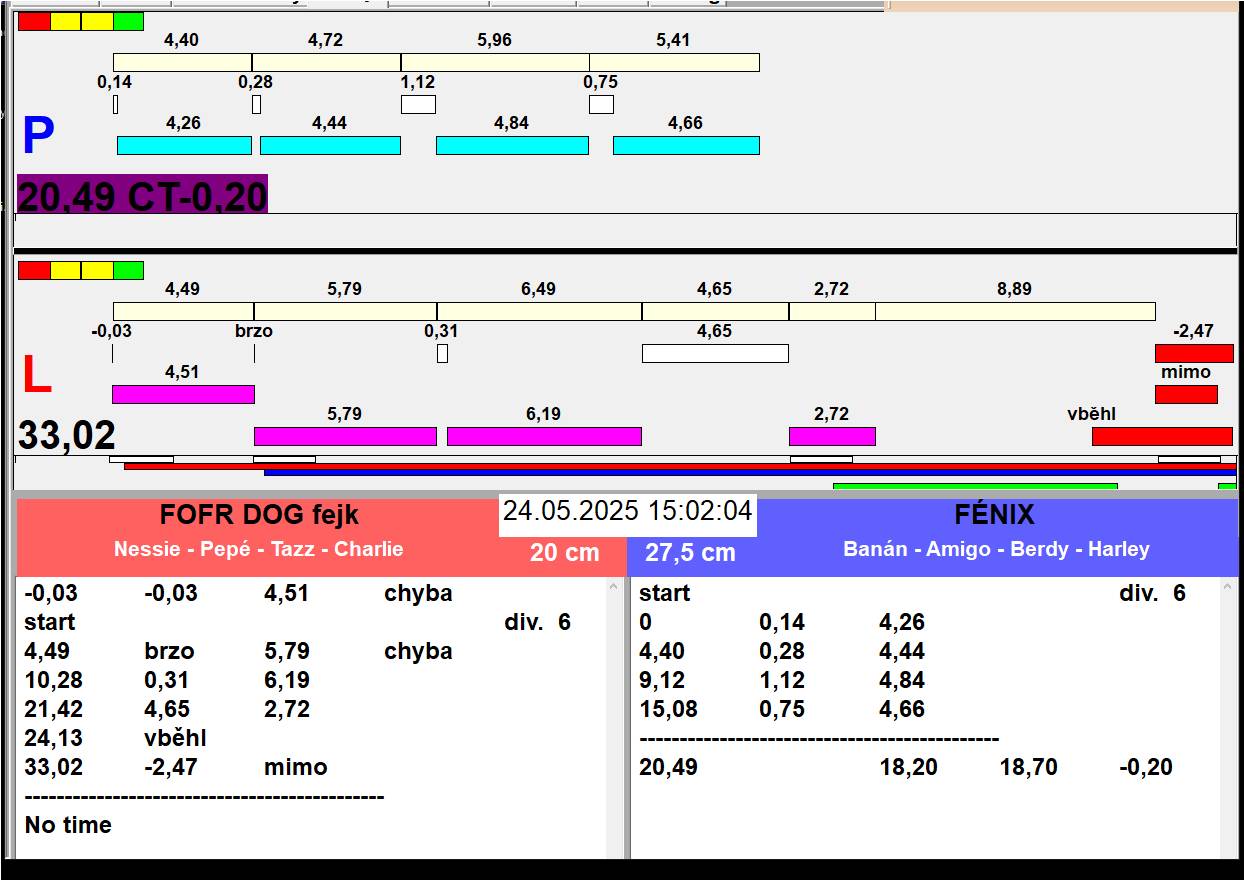Click the white 1,12 changeover box in lane P
The height and width of the screenshot is (880, 1244).
(x=418, y=104)
